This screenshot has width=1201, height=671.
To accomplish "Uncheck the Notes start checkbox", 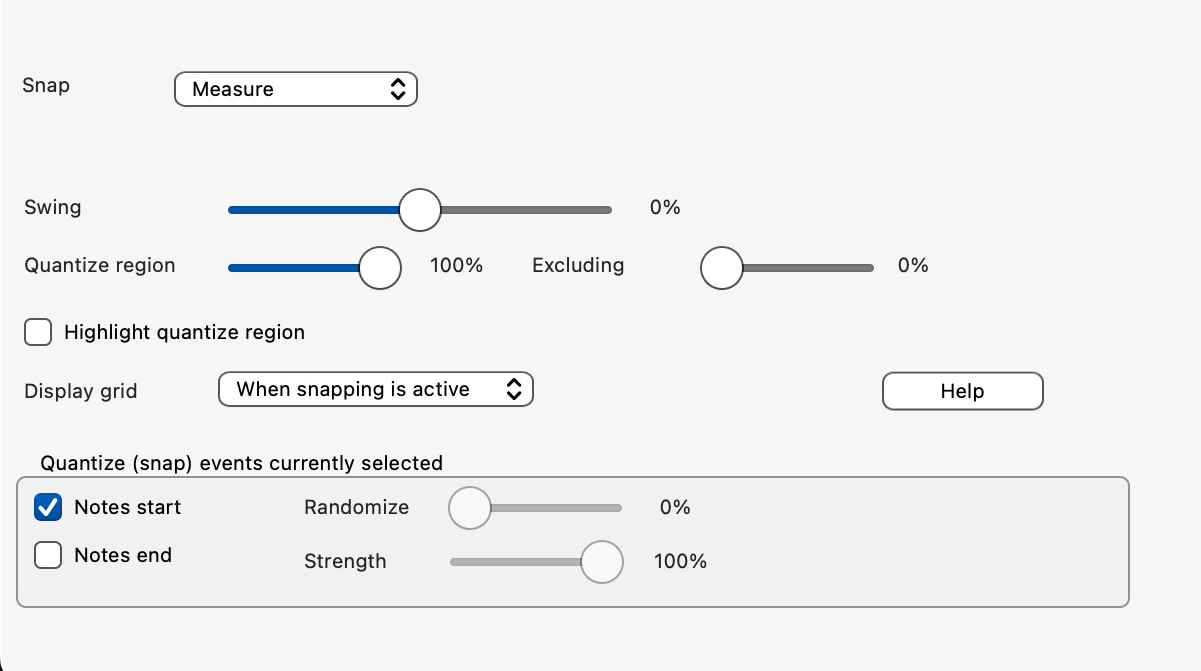I will (48, 508).
